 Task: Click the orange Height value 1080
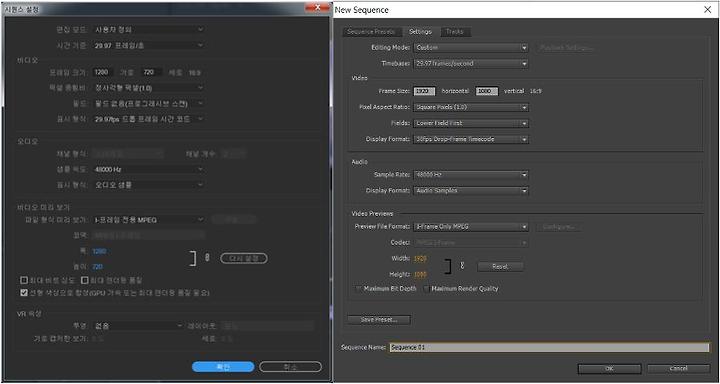click(420, 275)
